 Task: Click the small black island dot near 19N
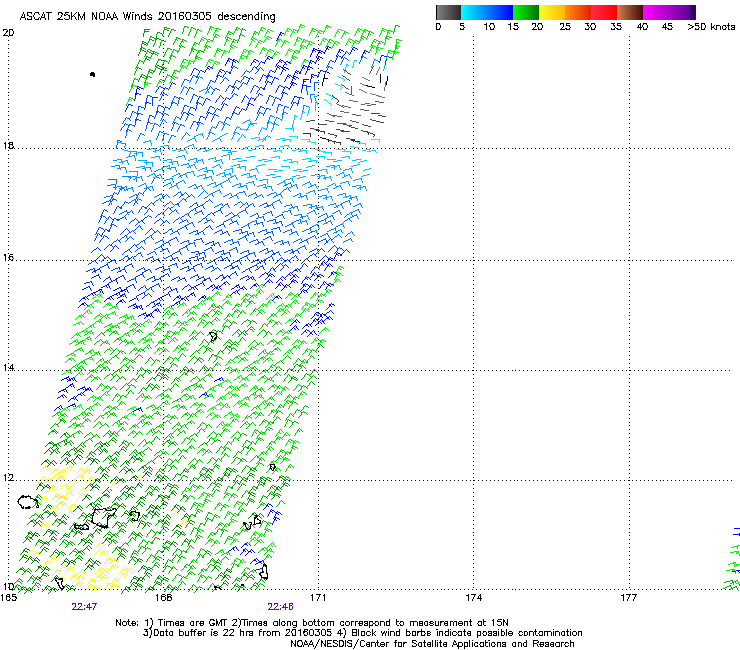point(92,74)
